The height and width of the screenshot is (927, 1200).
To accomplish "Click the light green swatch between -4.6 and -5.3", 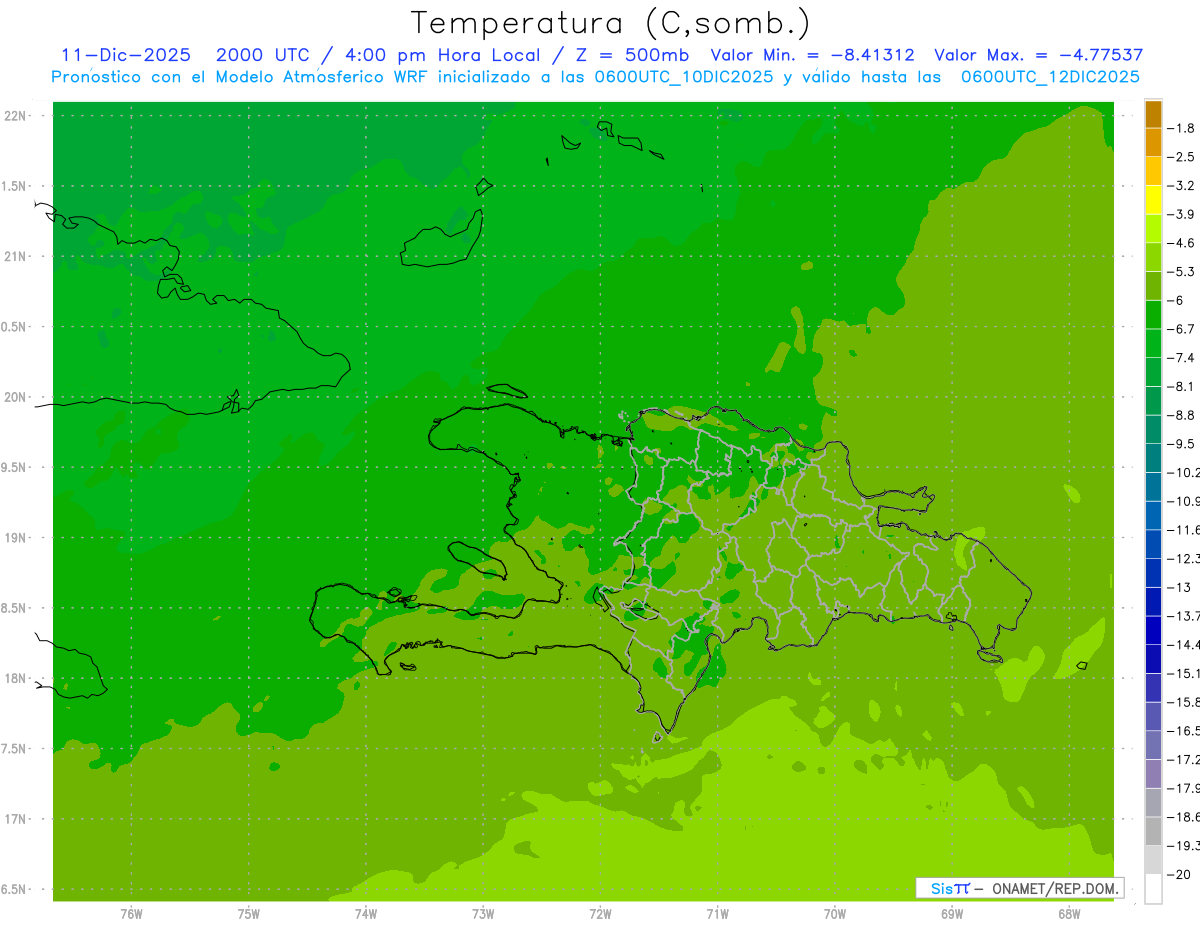I will pos(1153,257).
